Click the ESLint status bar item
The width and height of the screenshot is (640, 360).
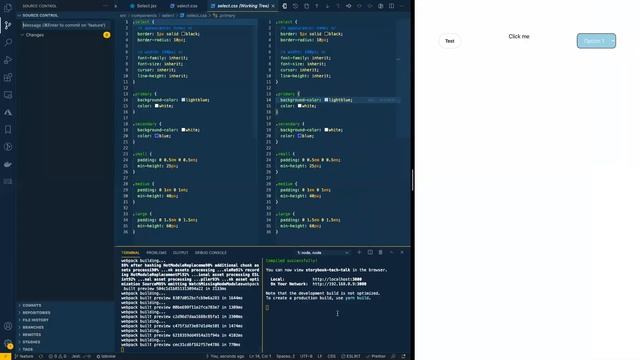(351, 356)
